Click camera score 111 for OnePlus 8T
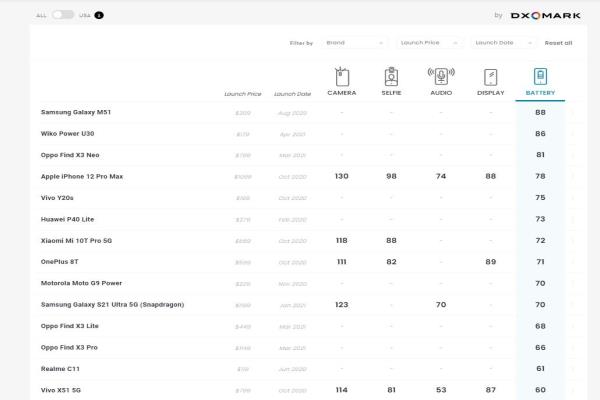This screenshot has width=600, height=400. tap(342, 262)
